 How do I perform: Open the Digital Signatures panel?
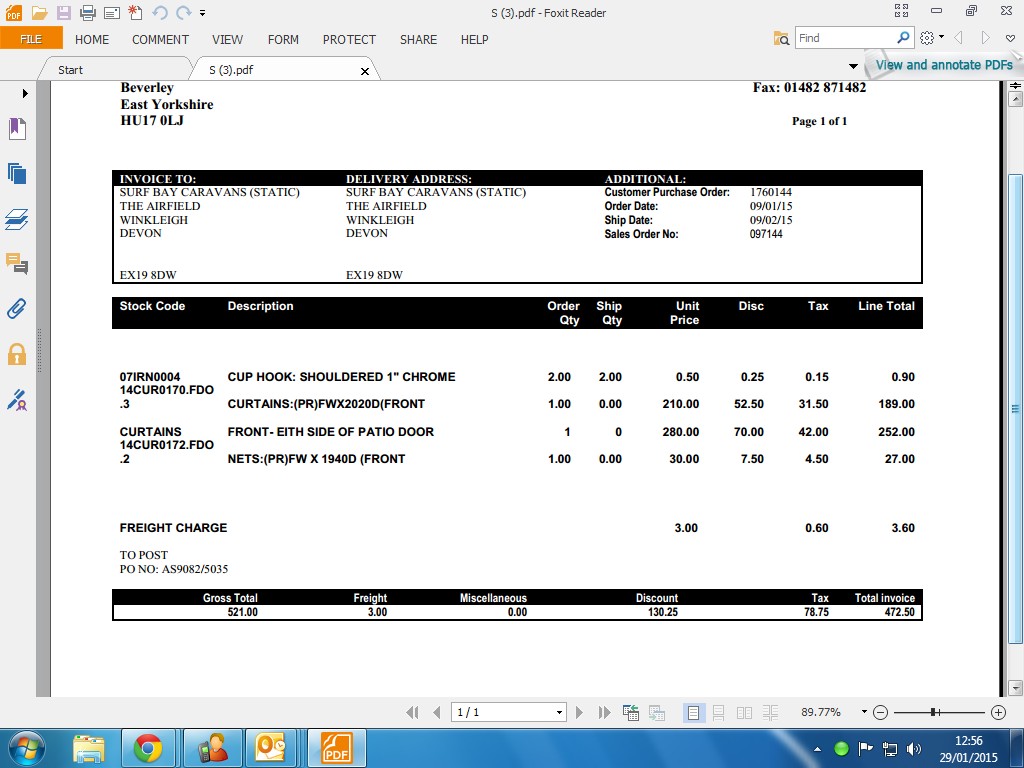coord(17,400)
